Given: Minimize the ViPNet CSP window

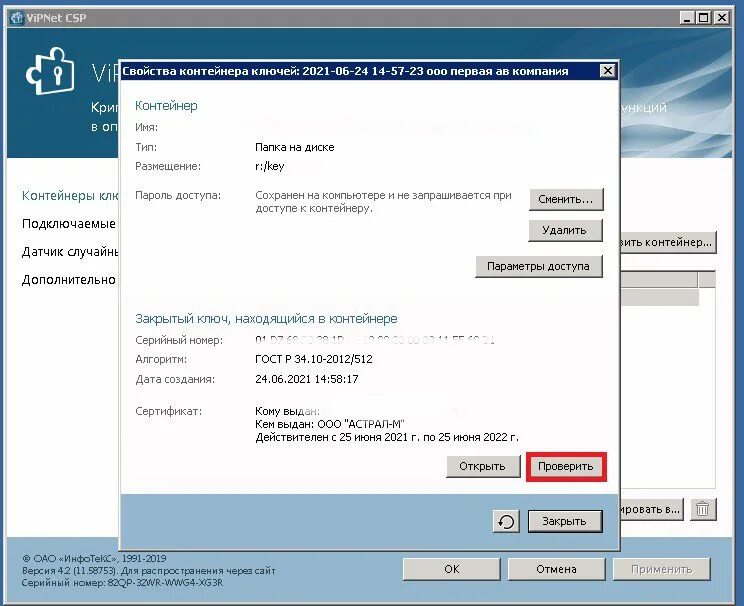Looking at the screenshot, I should coord(687,18).
